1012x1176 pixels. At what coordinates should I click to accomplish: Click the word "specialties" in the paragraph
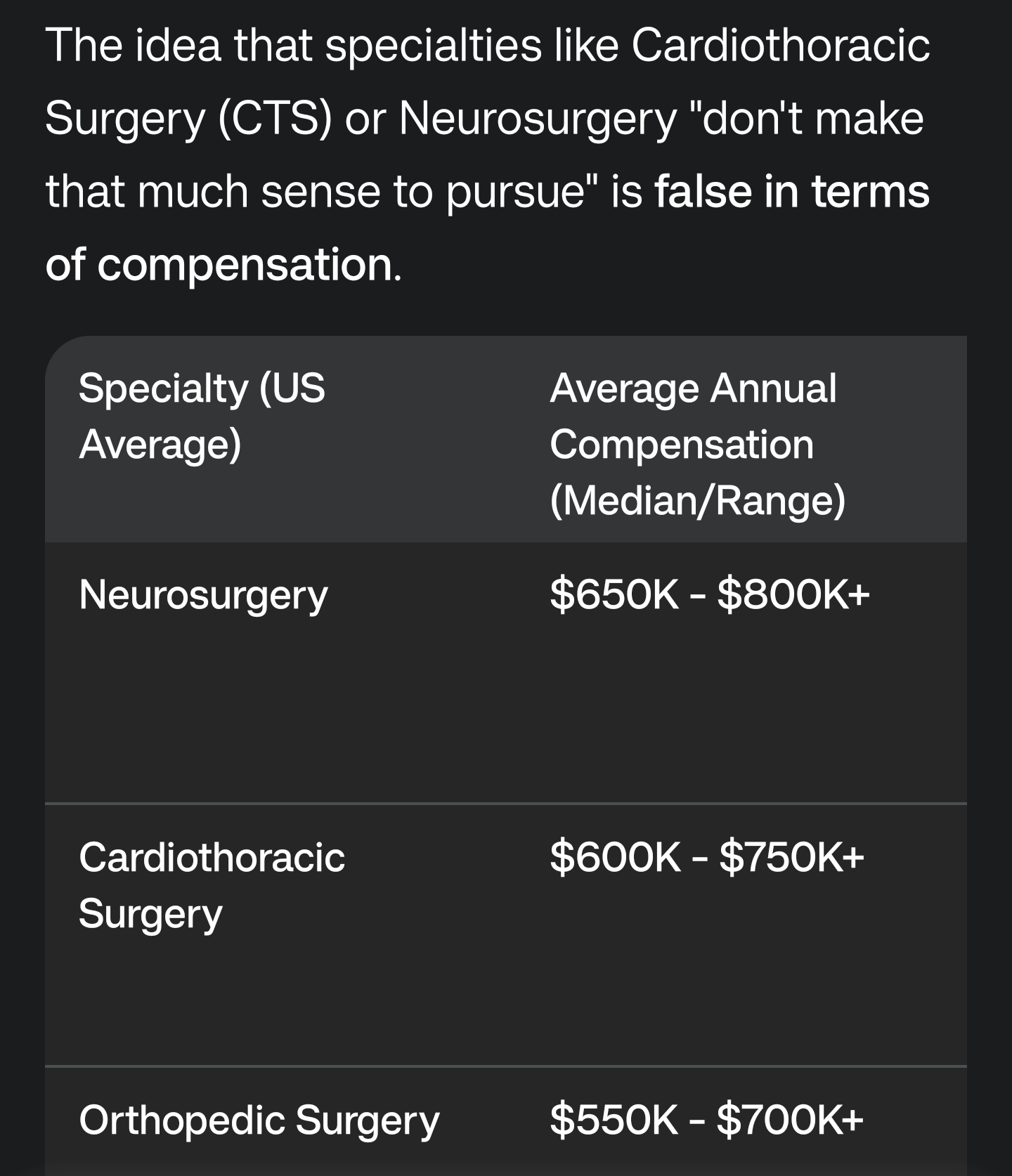pos(434,45)
